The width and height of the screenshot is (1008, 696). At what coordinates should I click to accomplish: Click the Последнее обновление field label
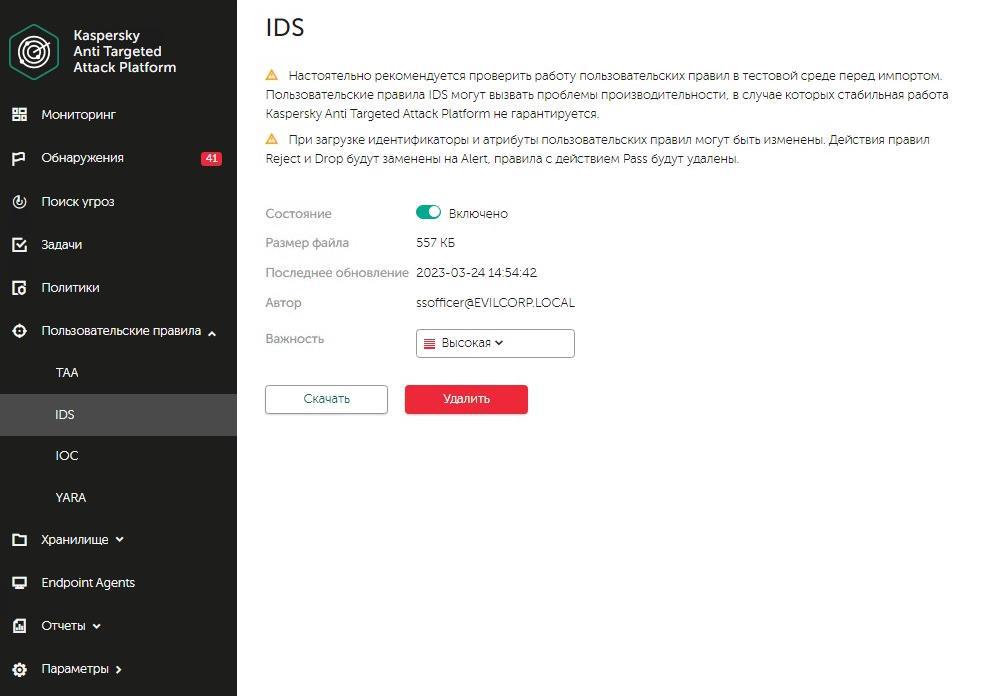pyautogui.click(x=337, y=272)
